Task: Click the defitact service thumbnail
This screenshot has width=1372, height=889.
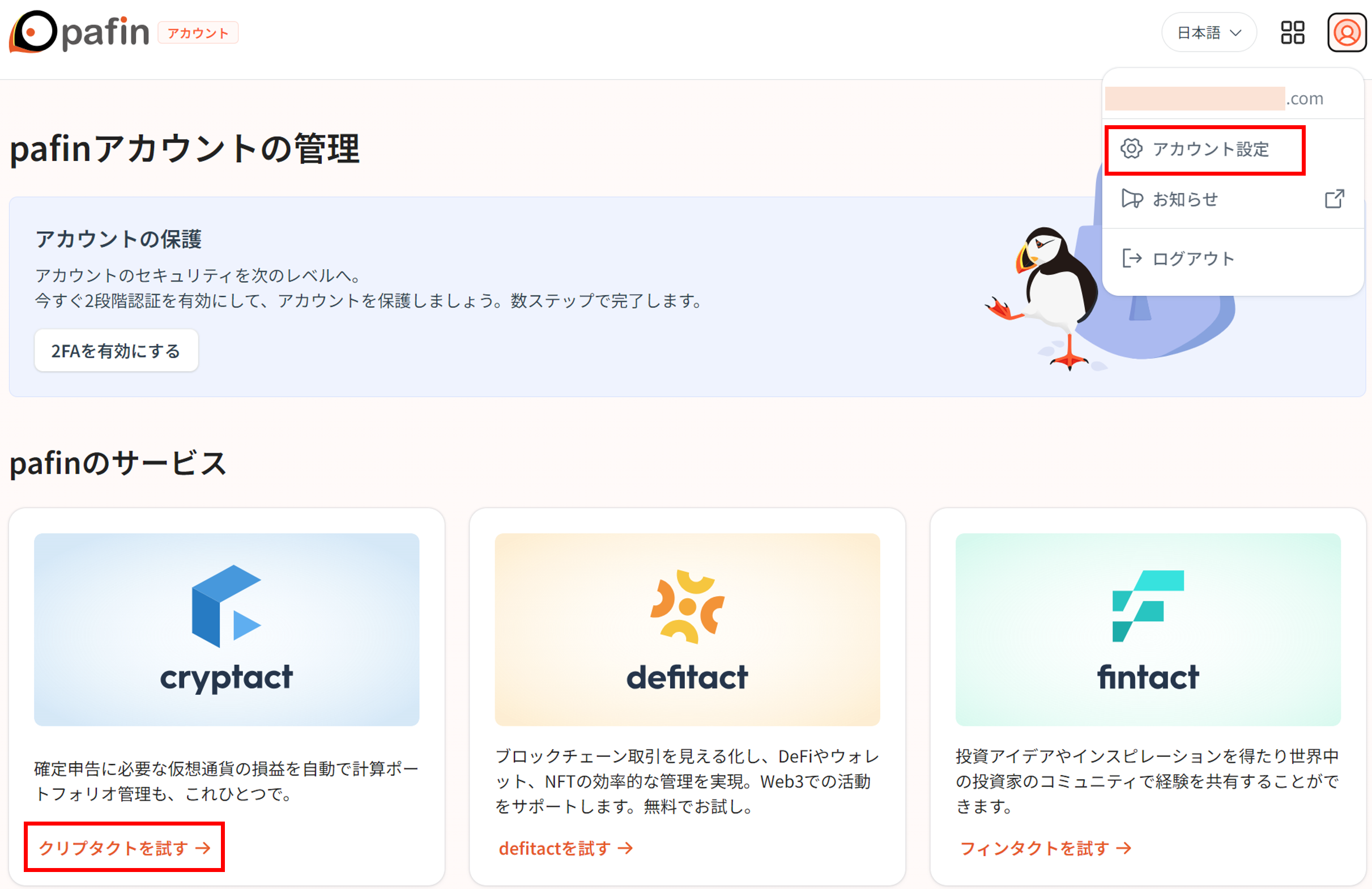Action: (687, 629)
